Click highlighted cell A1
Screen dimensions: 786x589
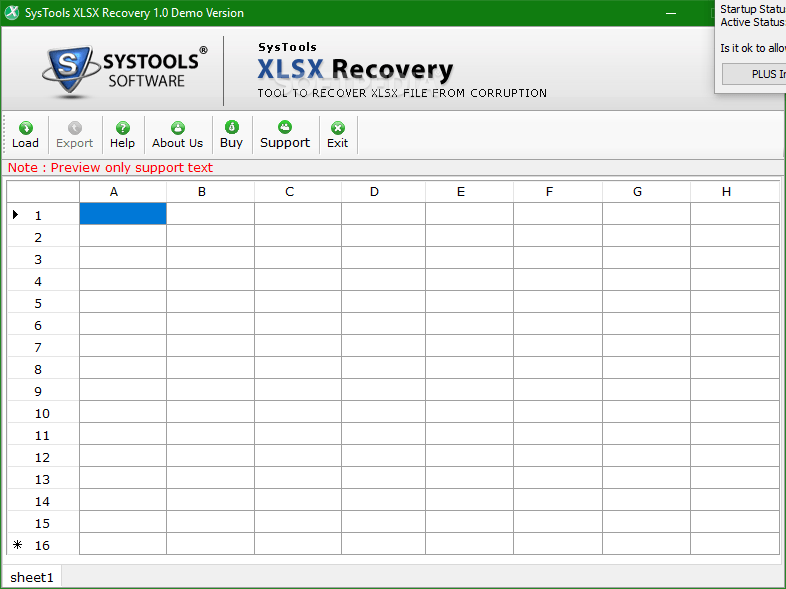(x=123, y=214)
